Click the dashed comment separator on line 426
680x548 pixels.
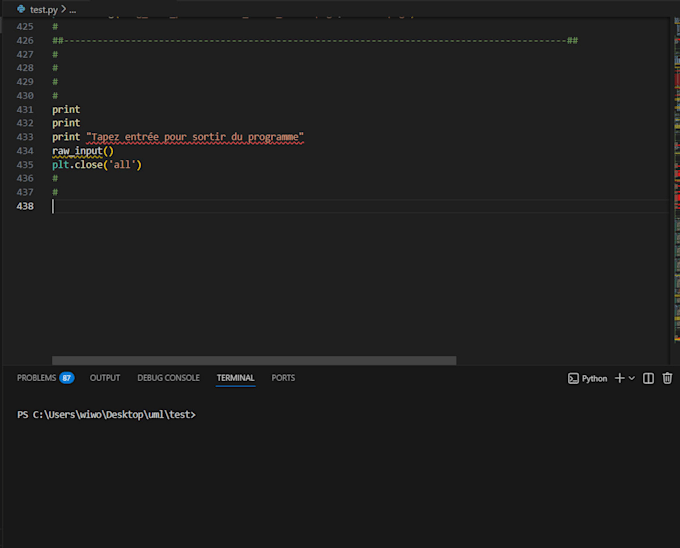(315, 41)
